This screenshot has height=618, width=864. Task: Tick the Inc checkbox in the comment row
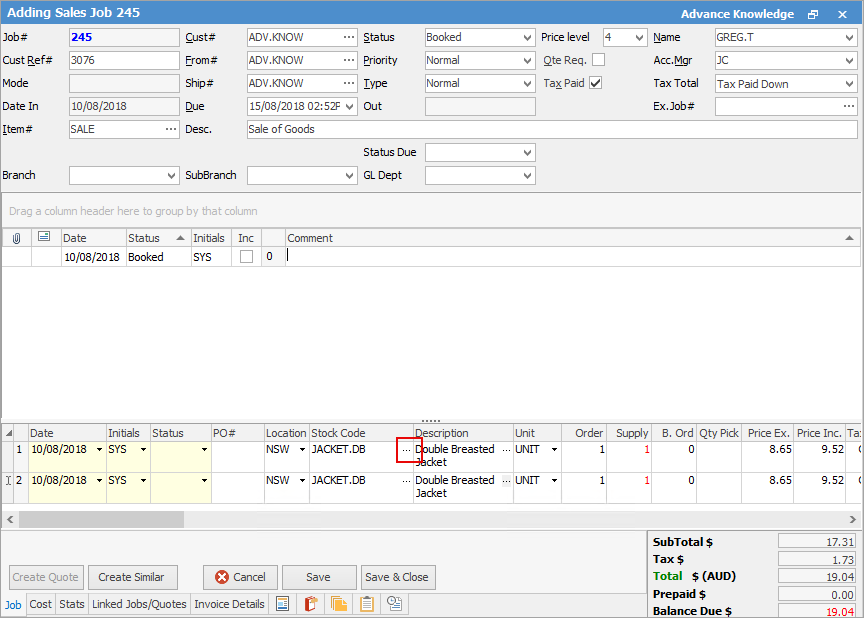pos(246,257)
